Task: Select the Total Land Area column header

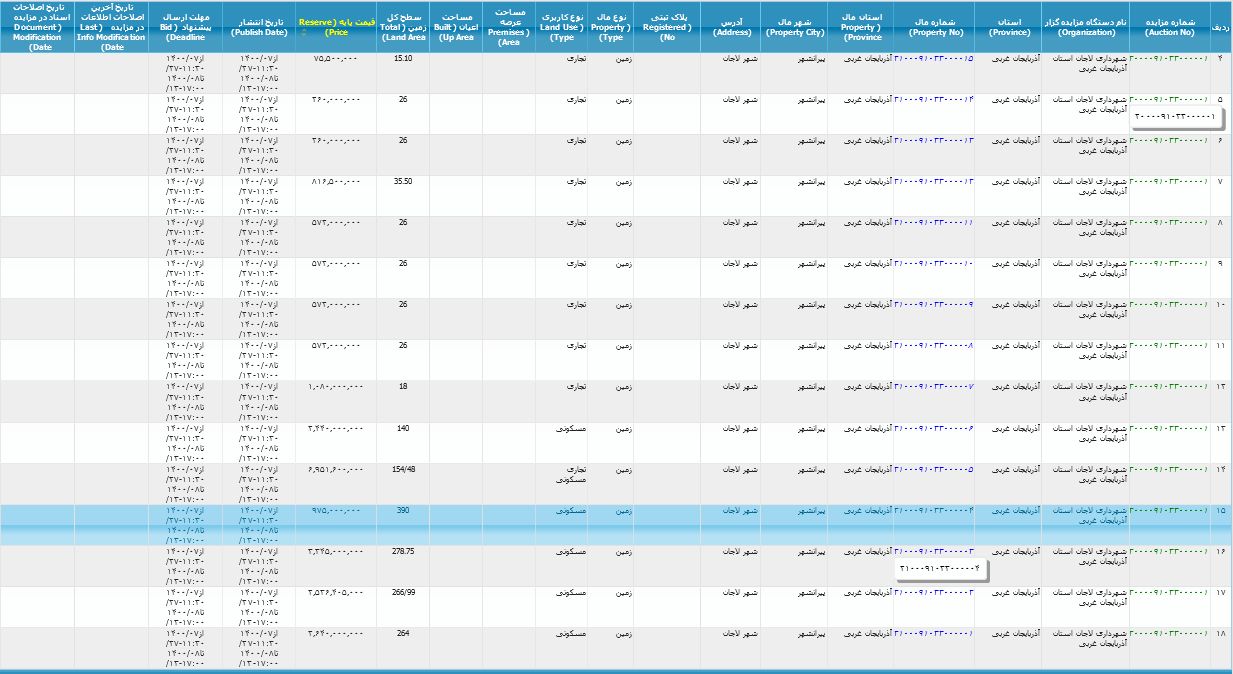Action: pos(403,27)
